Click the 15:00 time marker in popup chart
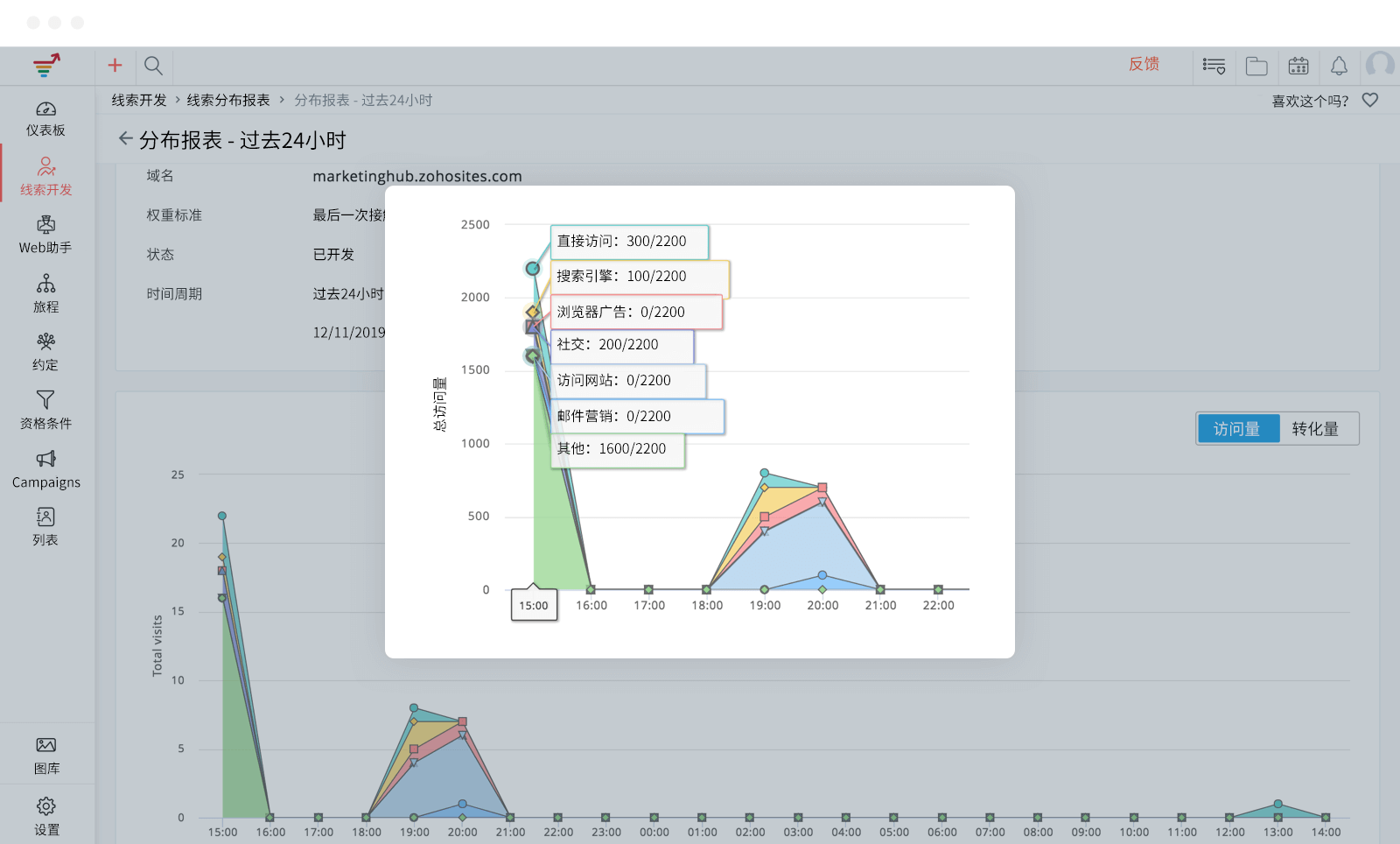Viewport: 1400px width, 844px height. coord(534,605)
